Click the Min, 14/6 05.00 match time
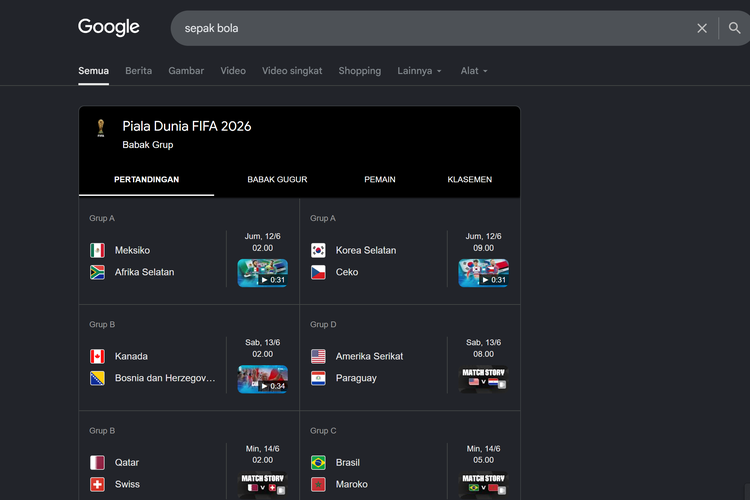750x500 pixels. tap(484, 454)
